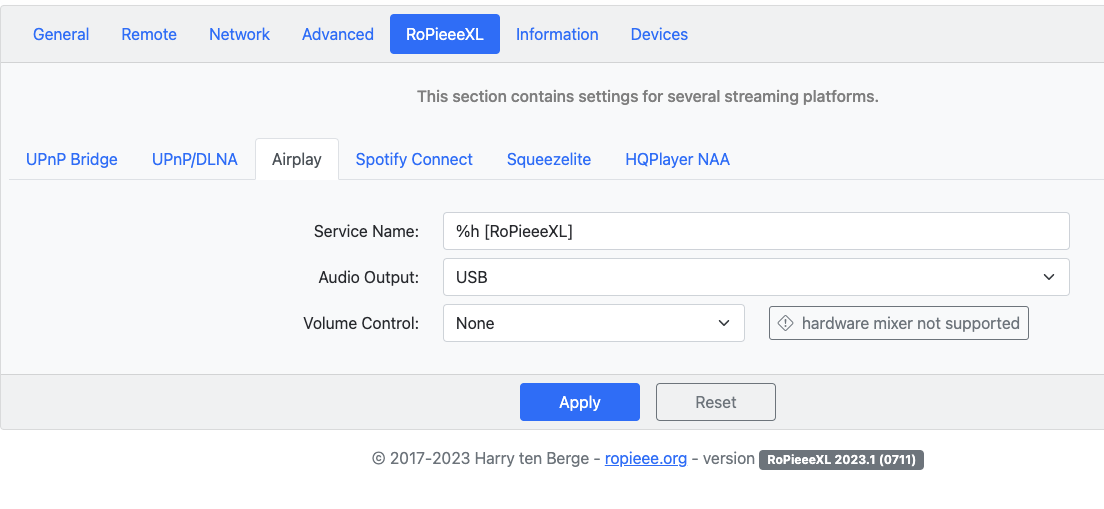Screen dimensions: 1104x509
Task: Switch to the HQPlayer NAA tab
Action: click(677, 159)
